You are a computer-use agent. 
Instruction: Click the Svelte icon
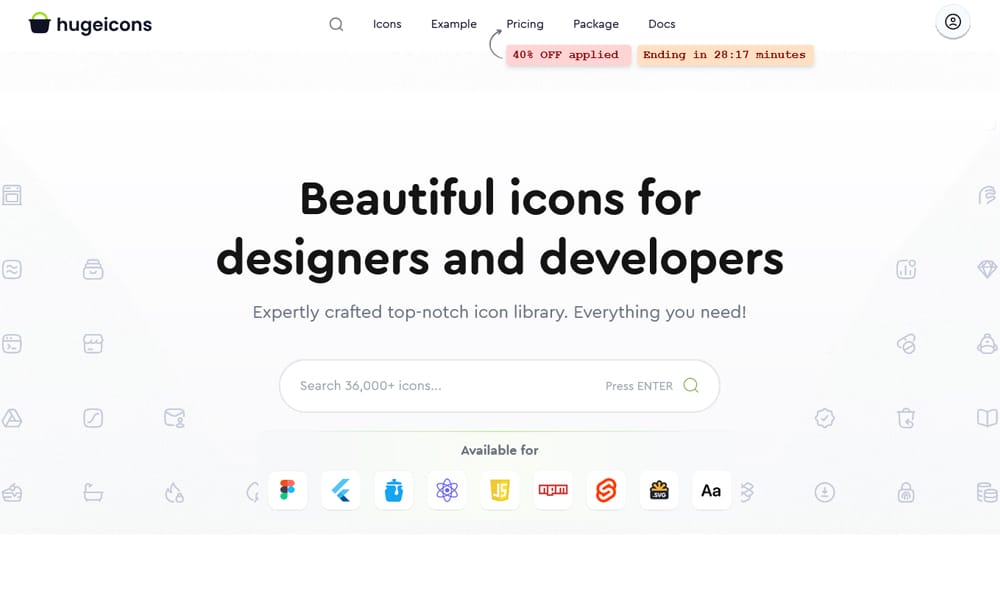coord(605,490)
